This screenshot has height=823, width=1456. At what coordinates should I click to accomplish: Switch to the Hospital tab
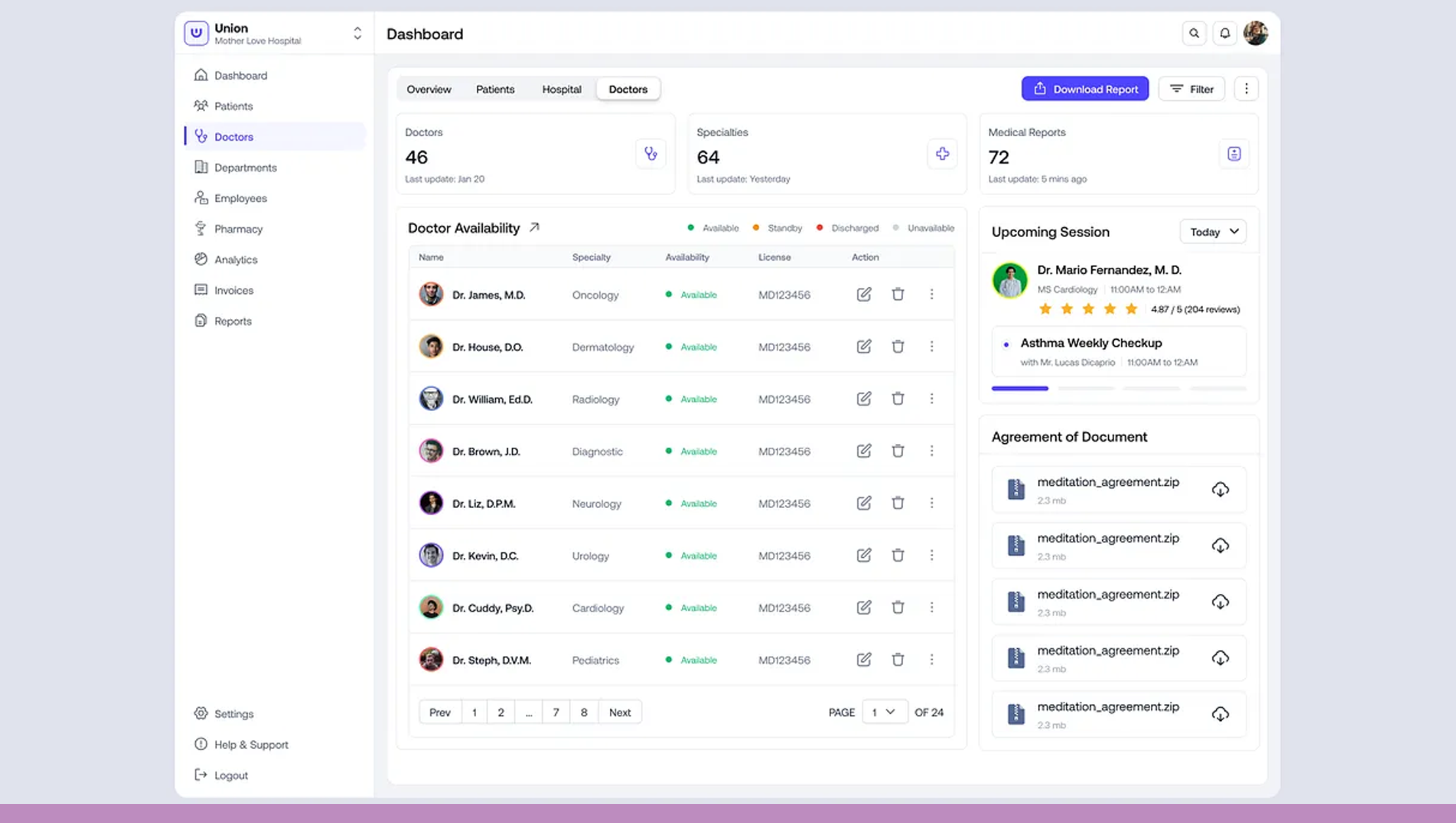click(561, 89)
